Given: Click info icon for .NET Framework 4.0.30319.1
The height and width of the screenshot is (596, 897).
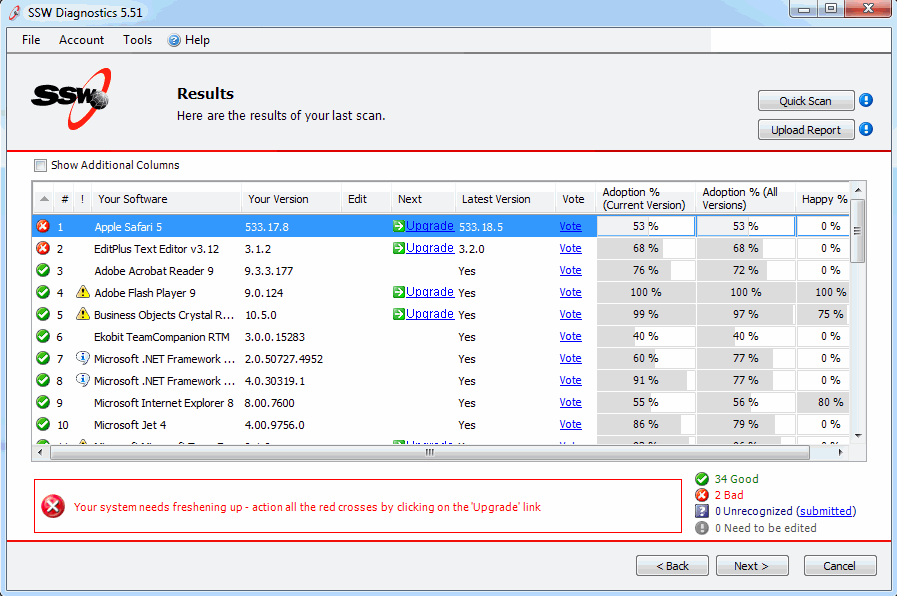Looking at the screenshot, I should (x=83, y=380).
